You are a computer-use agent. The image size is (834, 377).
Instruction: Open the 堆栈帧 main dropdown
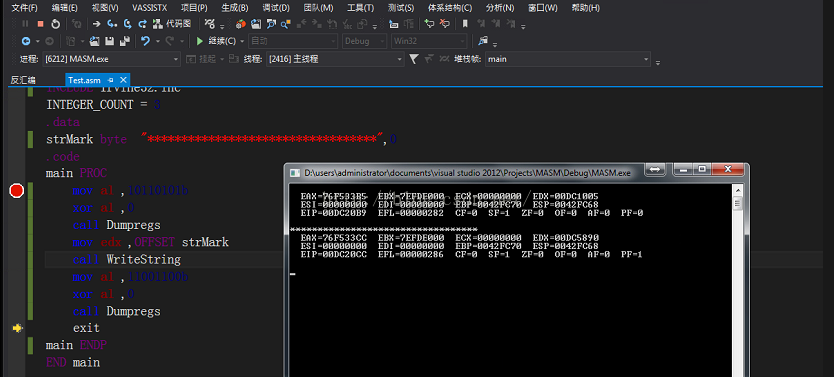pyautogui.click(x=567, y=59)
